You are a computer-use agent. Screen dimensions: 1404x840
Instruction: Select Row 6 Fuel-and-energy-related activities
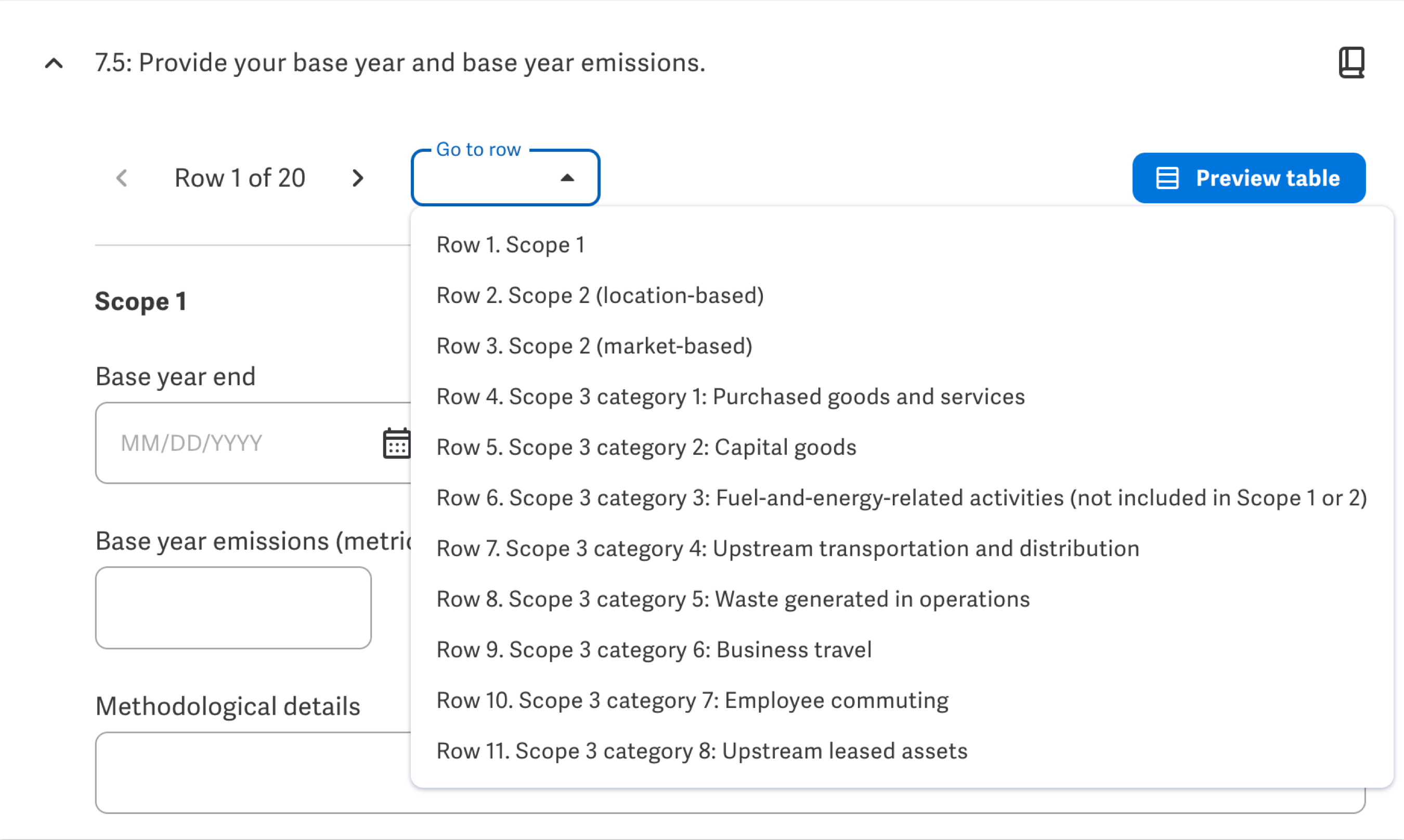tap(901, 497)
